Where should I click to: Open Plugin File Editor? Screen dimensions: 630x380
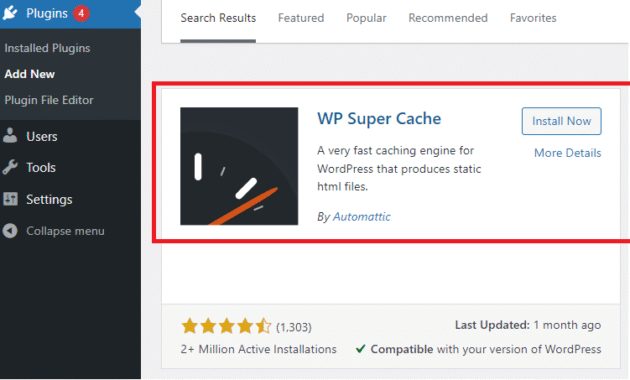tap(49, 100)
